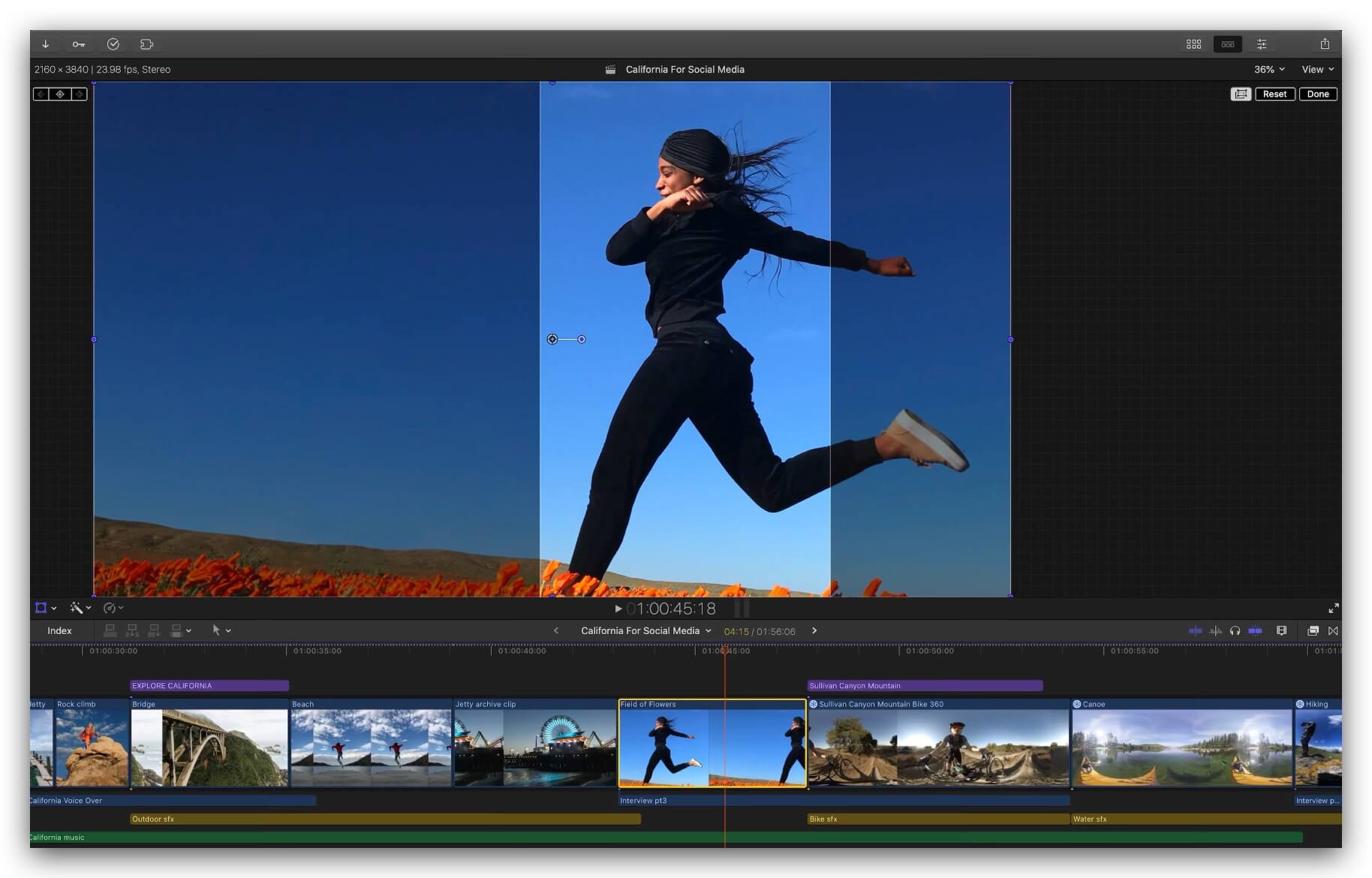Open the Extensions puzzle icon
1372x878 pixels.
tap(146, 44)
